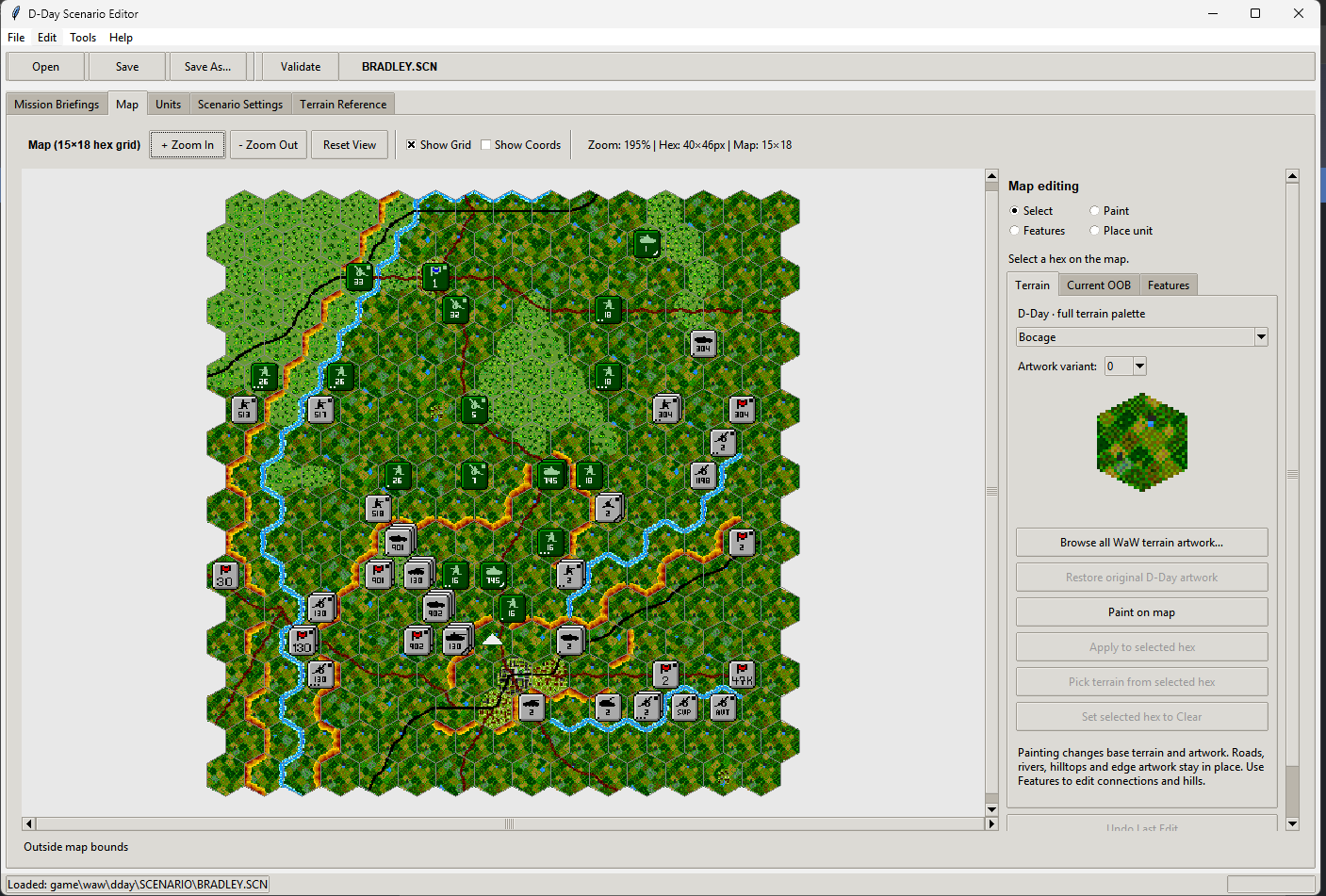This screenshot has height=896, width=1326.
Task: Click the gray red-flag unit numbered 902
Action: (417, 641)
